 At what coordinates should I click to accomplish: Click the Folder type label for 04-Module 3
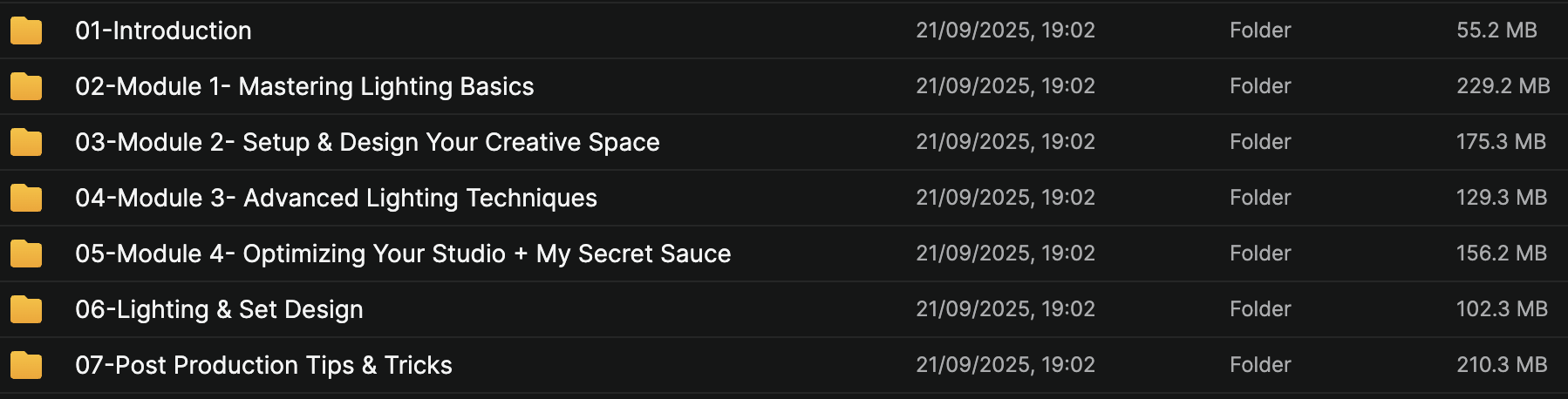(x=1260, y=198)
